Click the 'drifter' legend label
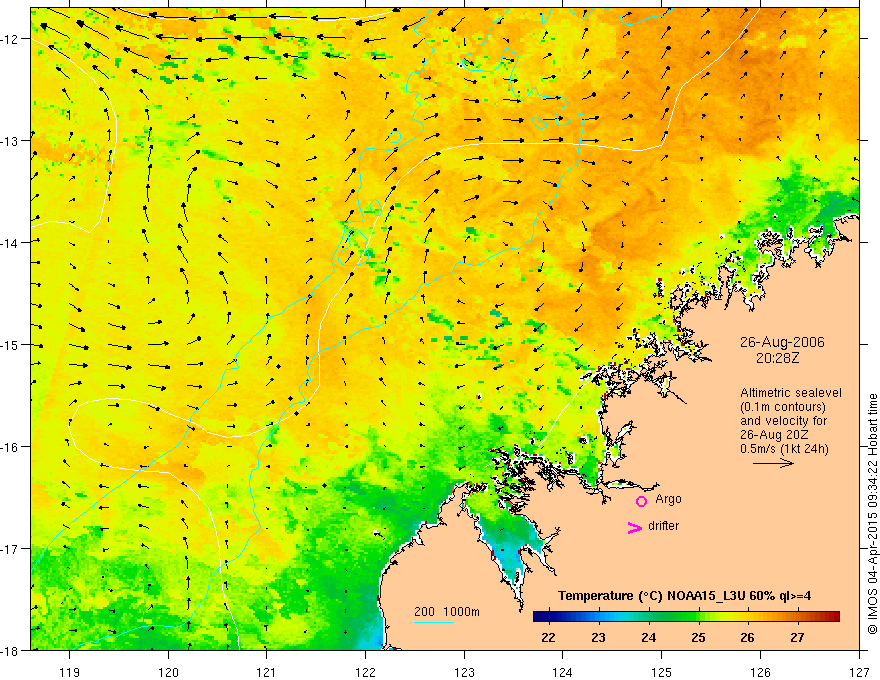Image resolution: width=880 pixels, height=680 pixels. coord(663,526)
